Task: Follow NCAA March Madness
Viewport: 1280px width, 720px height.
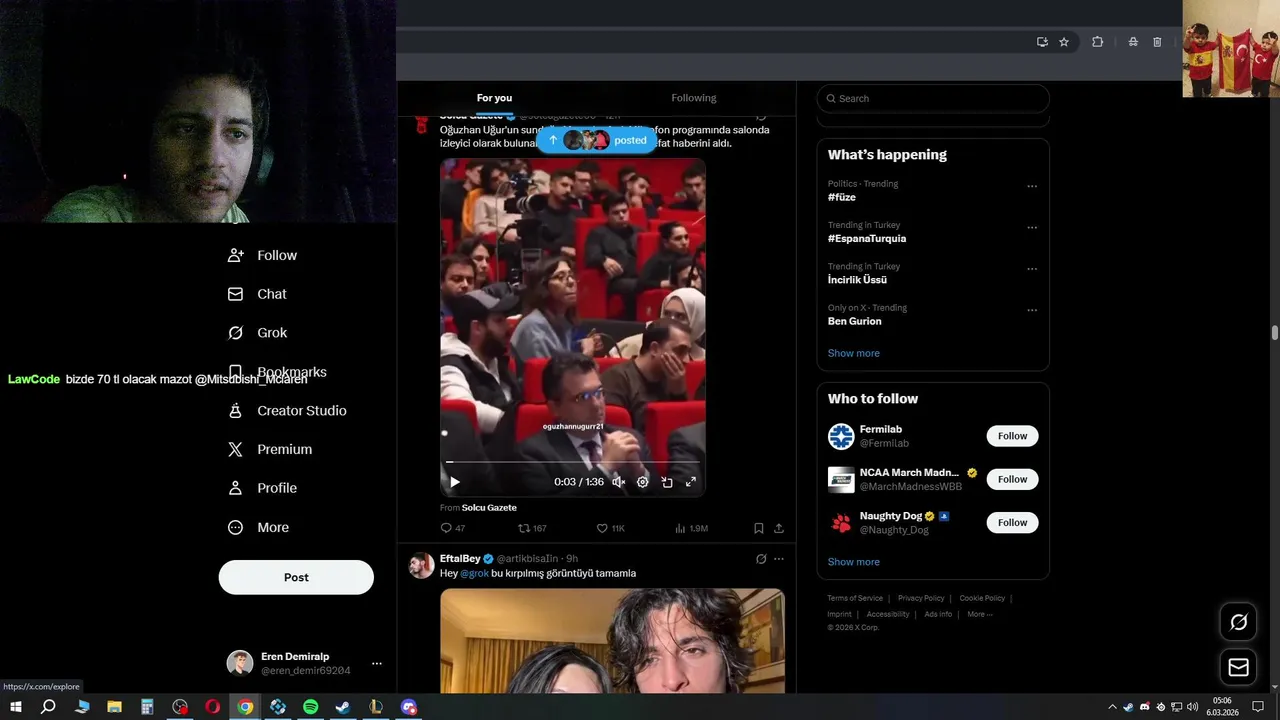Action: pyautogui.click(x=1012, y=479)
